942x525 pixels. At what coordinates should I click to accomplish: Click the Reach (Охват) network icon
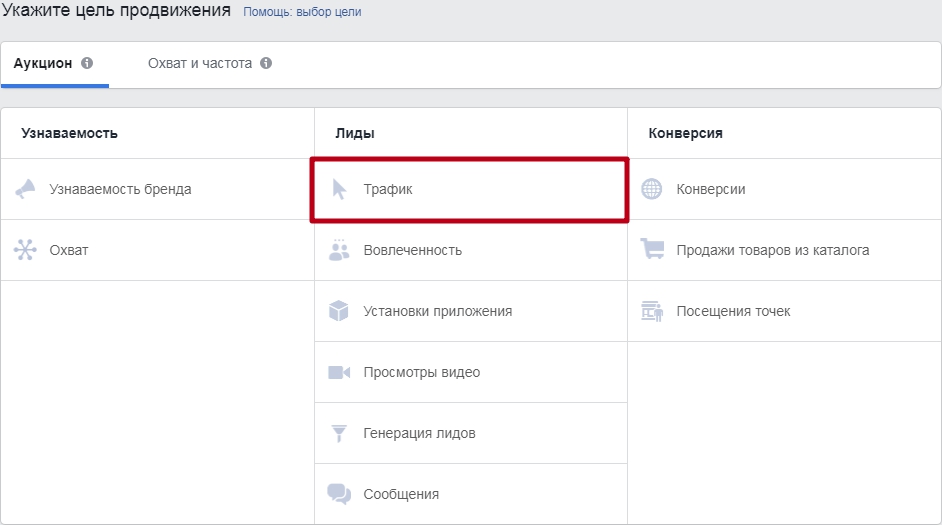tap(25, 250)
